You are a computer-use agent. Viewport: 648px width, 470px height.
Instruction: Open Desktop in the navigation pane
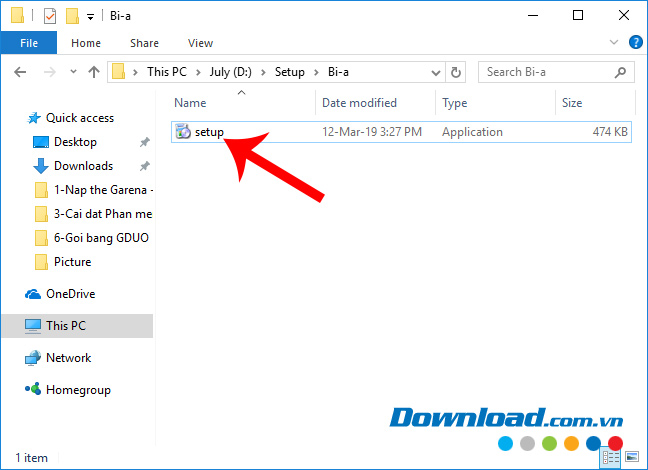tap(75, 142)
